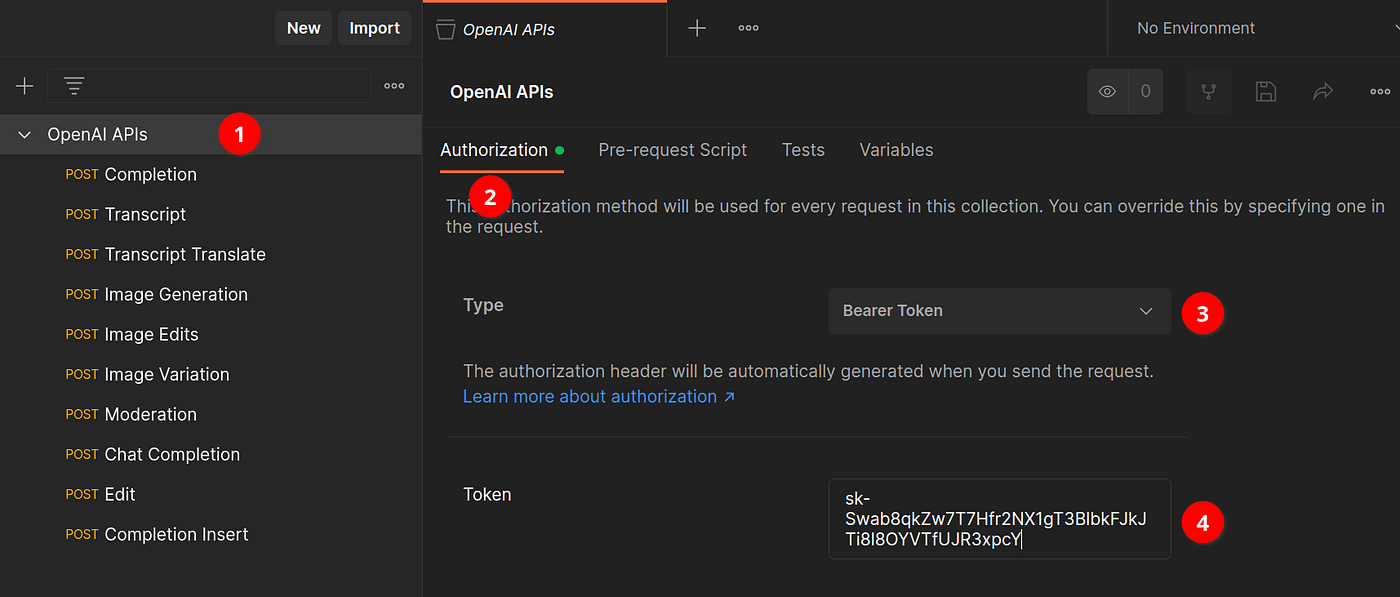Select the Chat Completion request

[x=171, y=454]
